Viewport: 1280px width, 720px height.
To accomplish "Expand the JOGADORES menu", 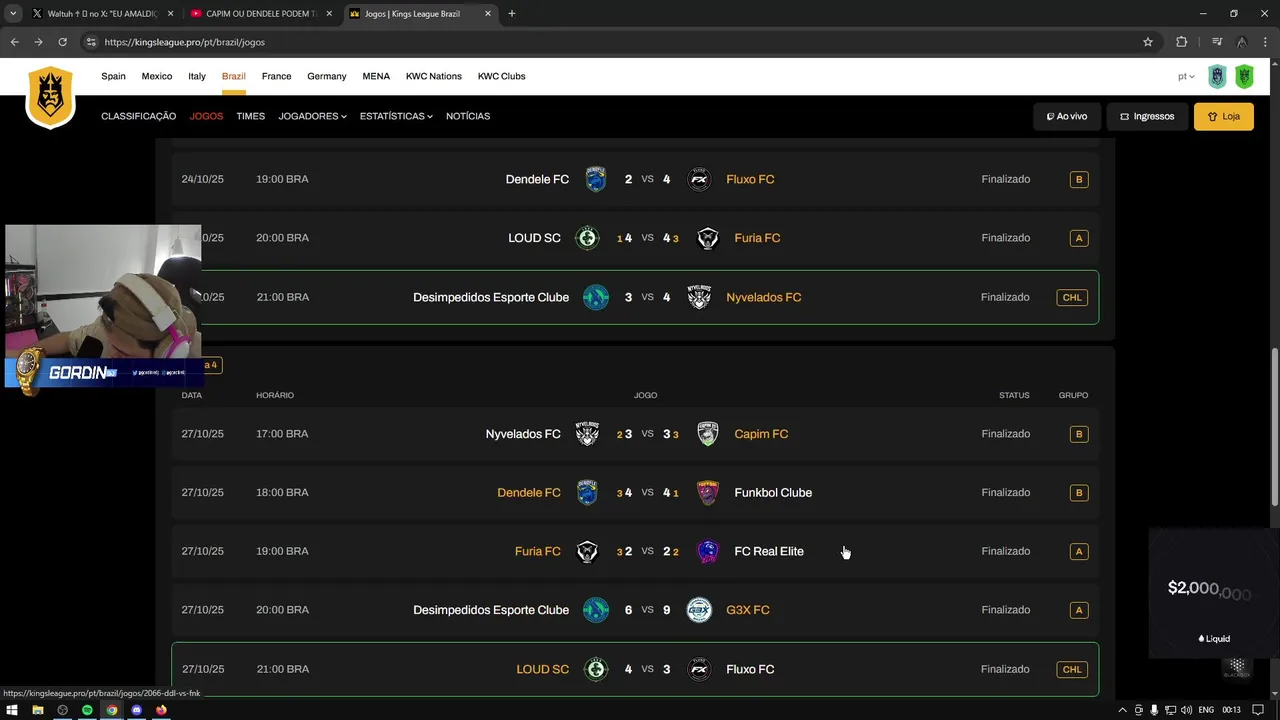I will click(312, 116).
